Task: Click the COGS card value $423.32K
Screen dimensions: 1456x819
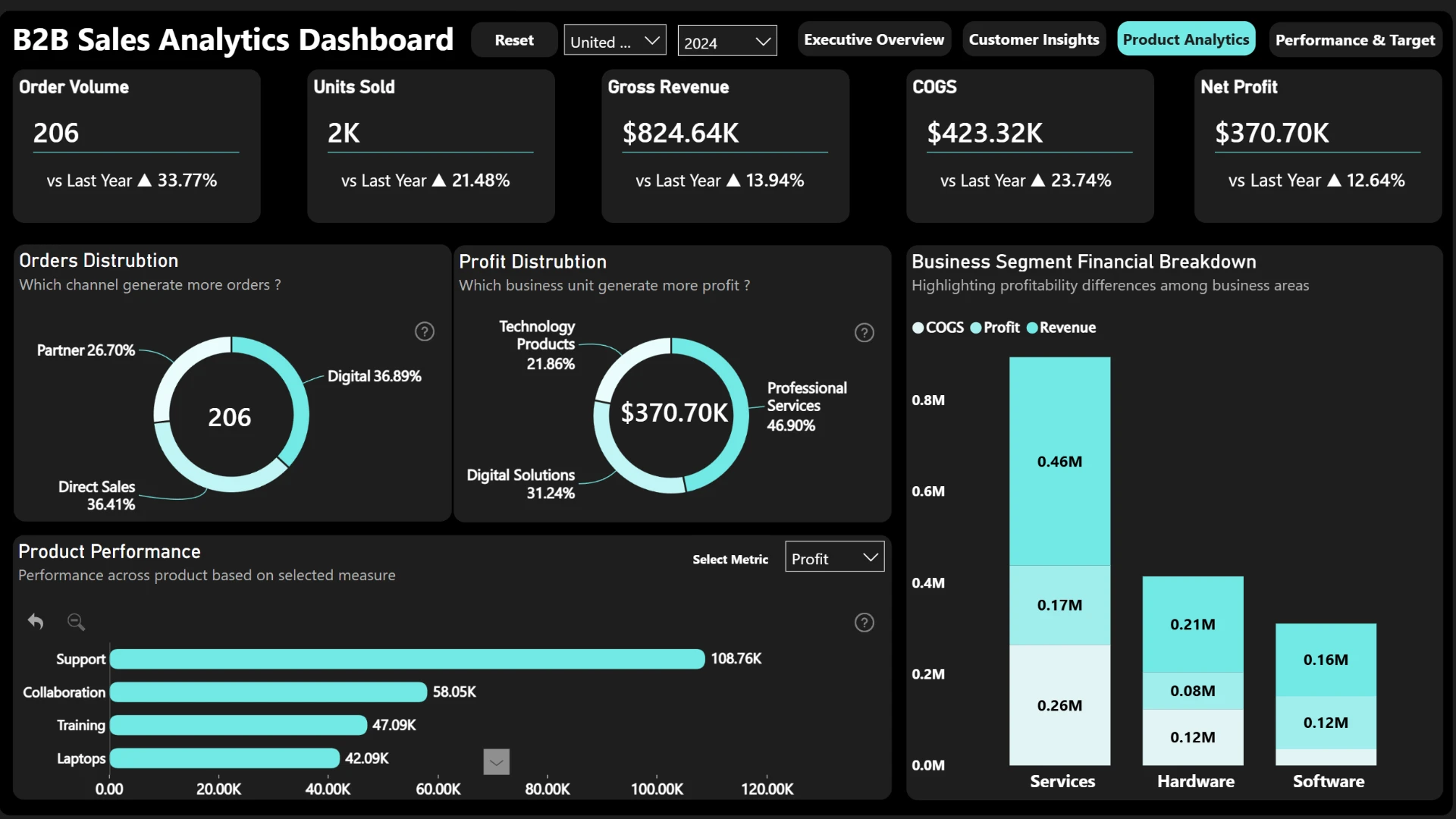Action: click(x=985, y=133)
